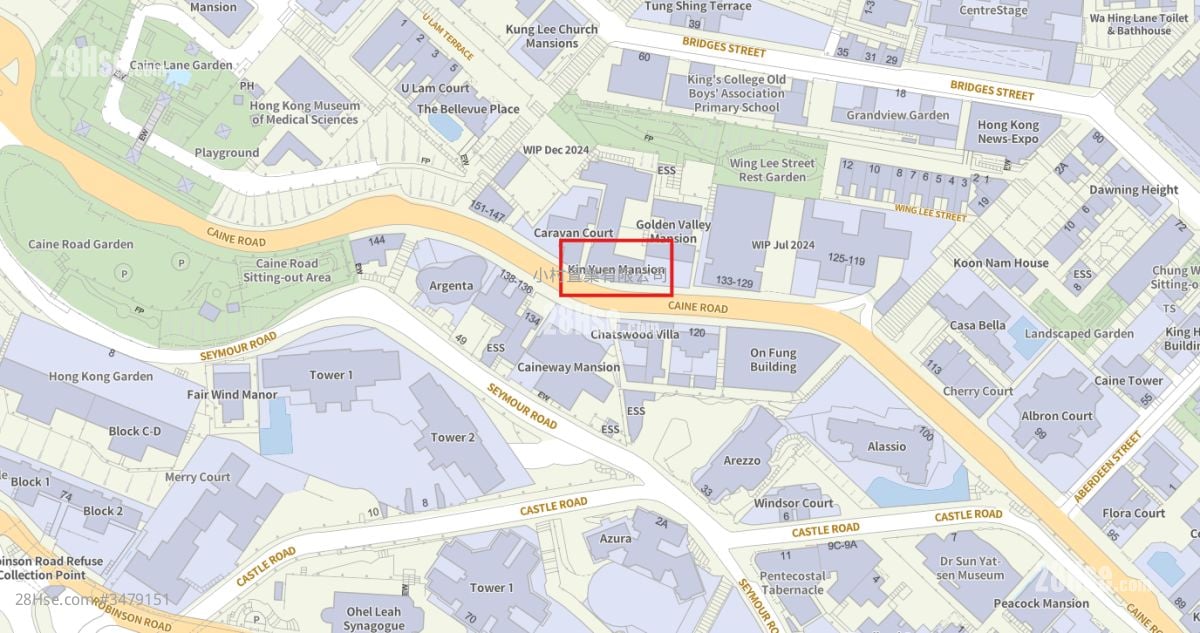Click the Arezzo building label

pos(741,461)
